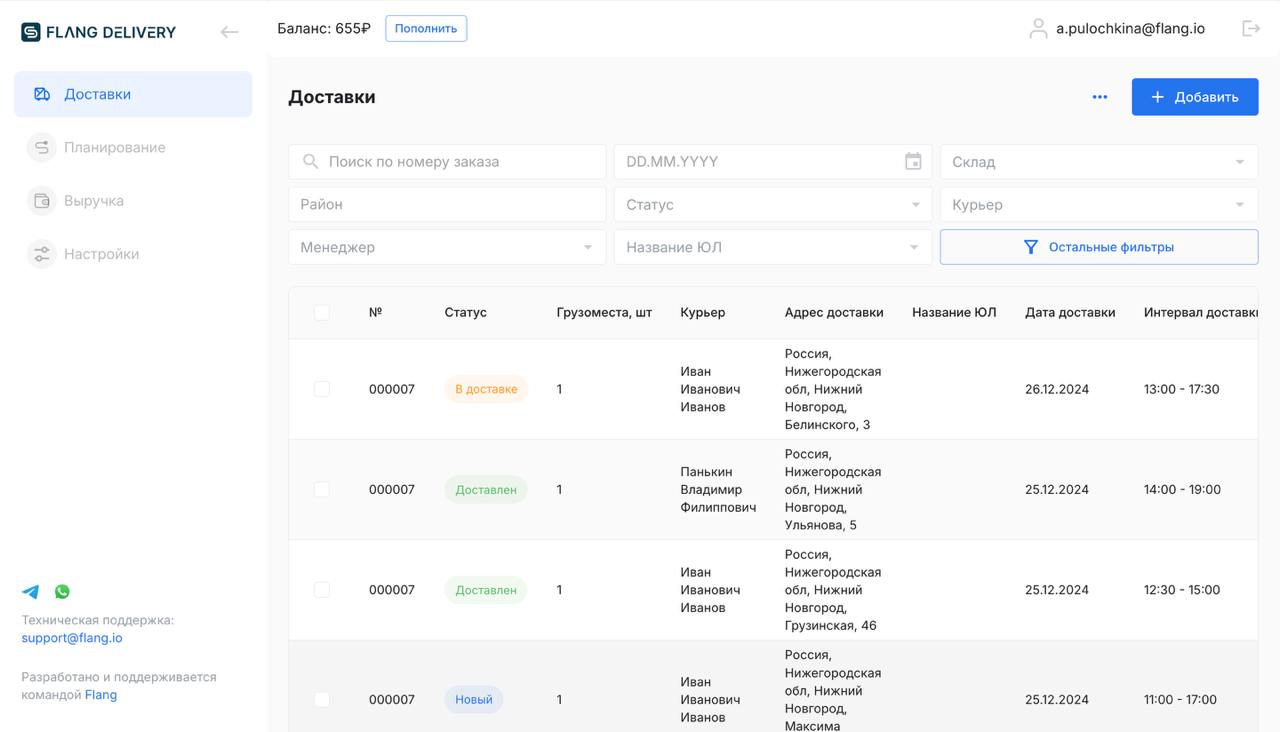Select checkbox for the Панькин Владимир delivery
Image resolution: width=1280 pixels, height=732 pixels.
(x=321, y=490)
